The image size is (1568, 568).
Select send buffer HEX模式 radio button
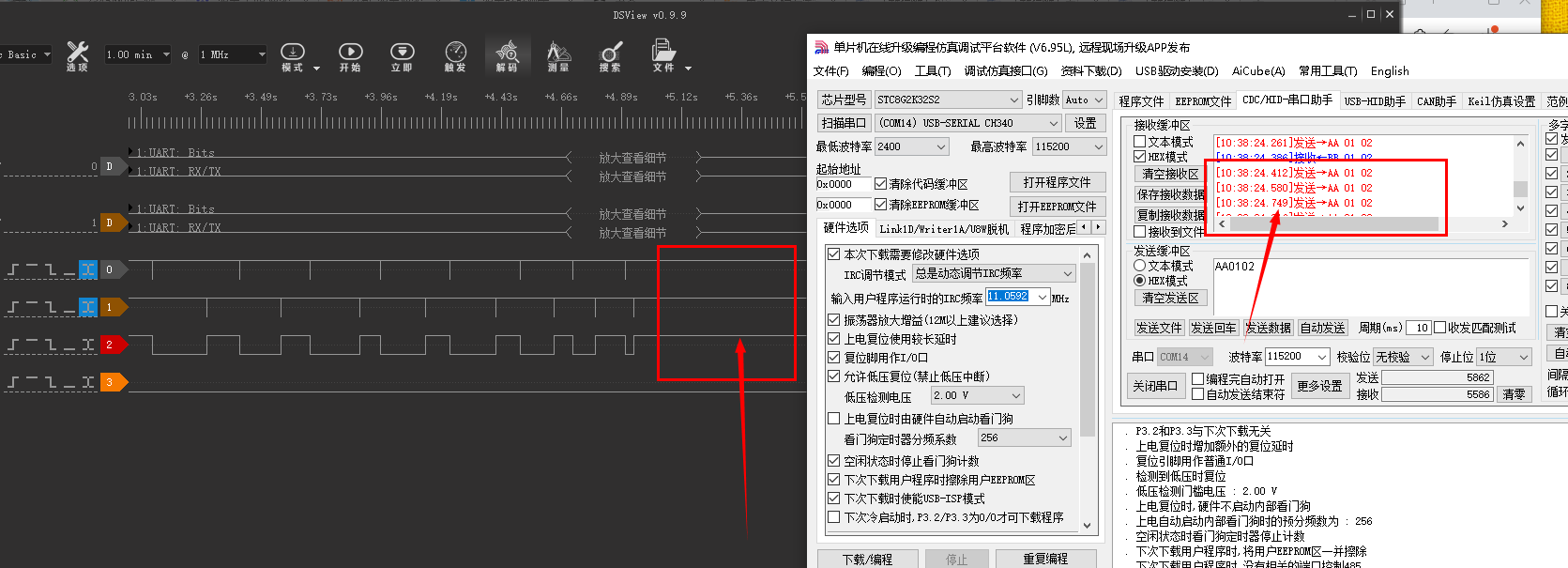(1140, 281)
